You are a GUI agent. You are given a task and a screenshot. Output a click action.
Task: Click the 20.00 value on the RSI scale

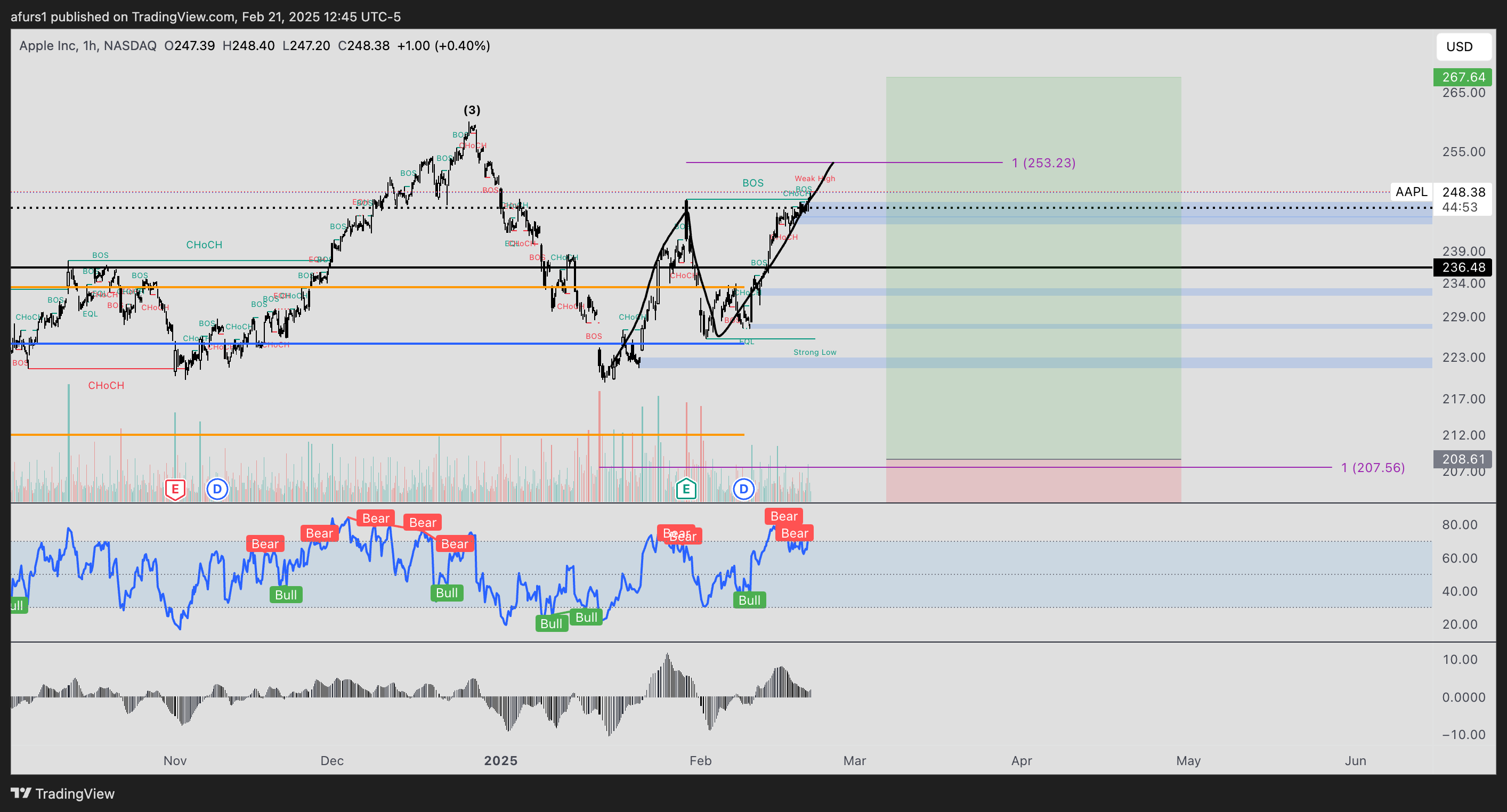pyautogui.click(x=1460, y=624)
